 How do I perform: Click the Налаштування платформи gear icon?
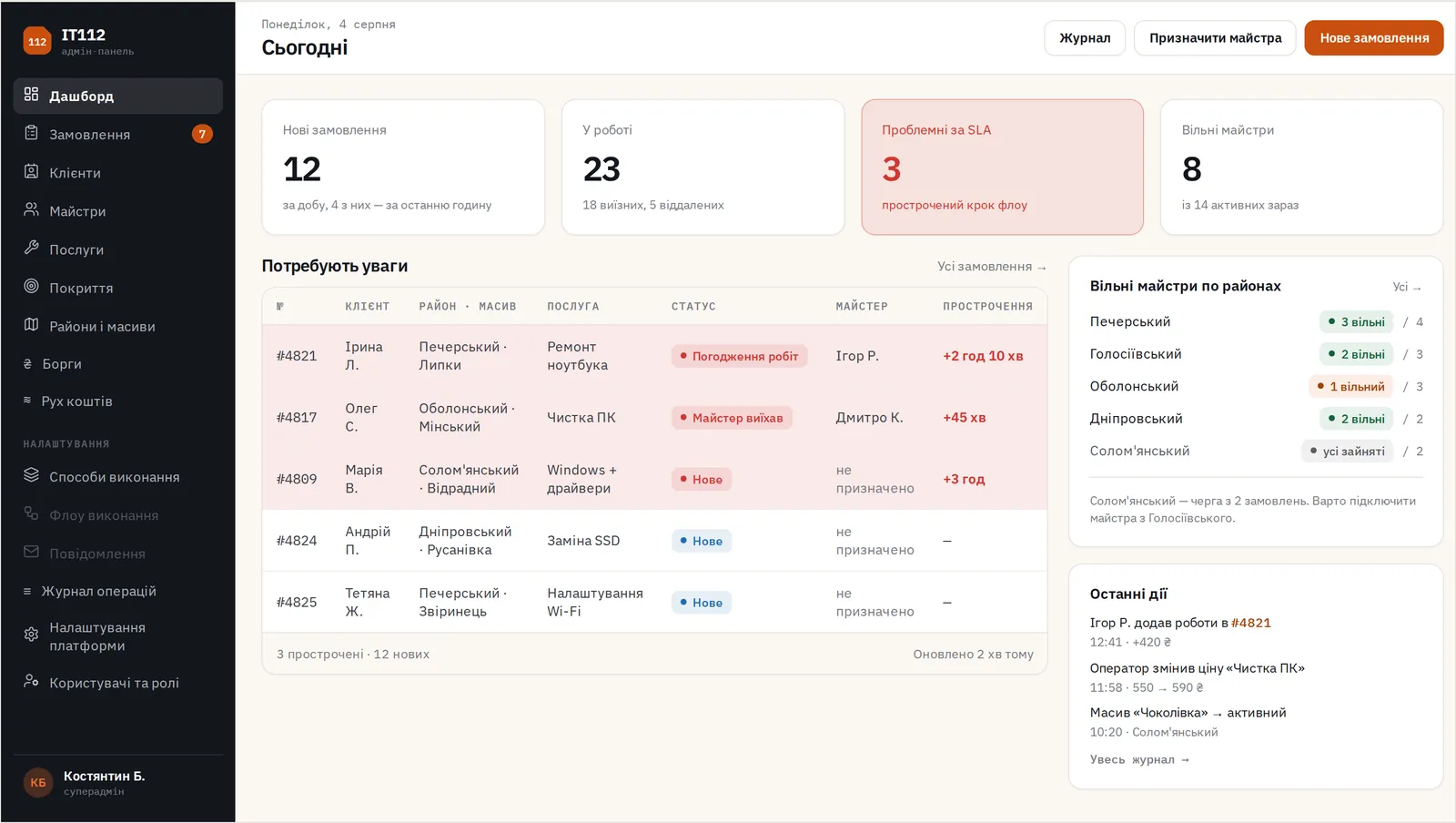tap(31, 635)
